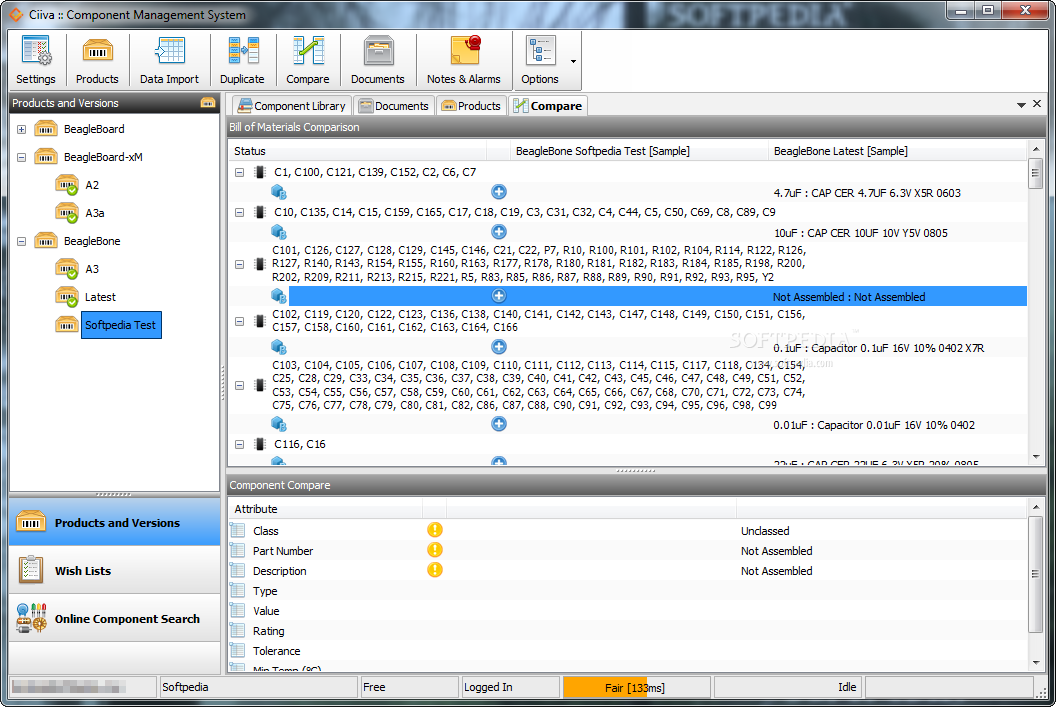This screenshot has width=1056, height=707.
Task: Close the current Compare tab panel
Action: point(1037,104)
